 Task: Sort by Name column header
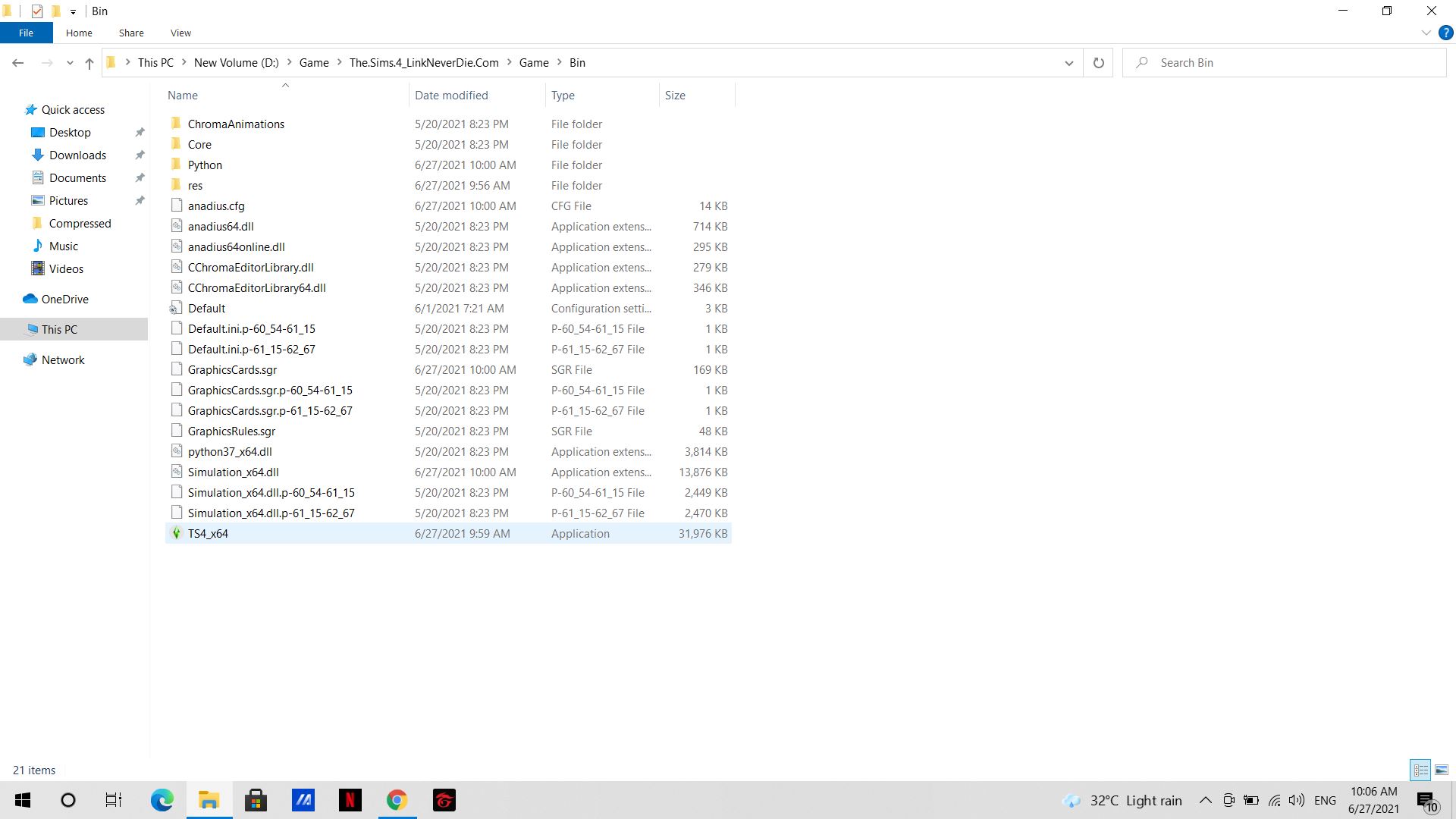point(287,95)
